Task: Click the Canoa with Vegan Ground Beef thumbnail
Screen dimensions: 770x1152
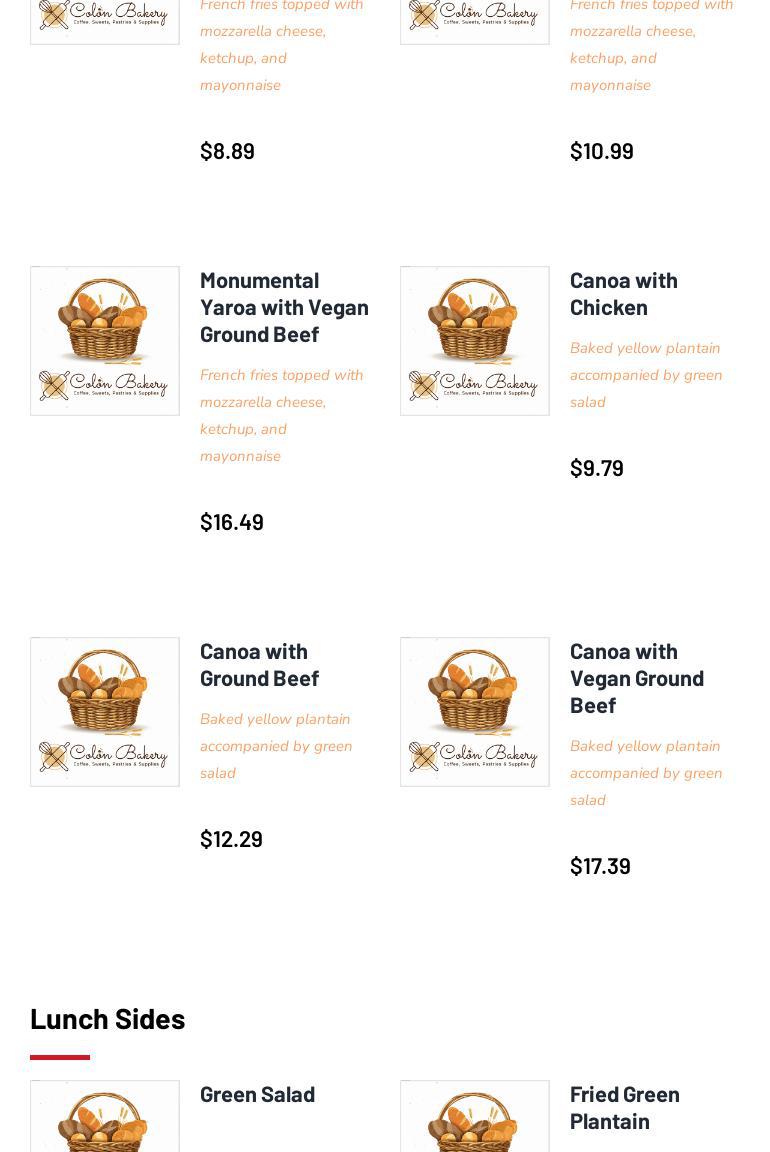Action: (475, 712)
